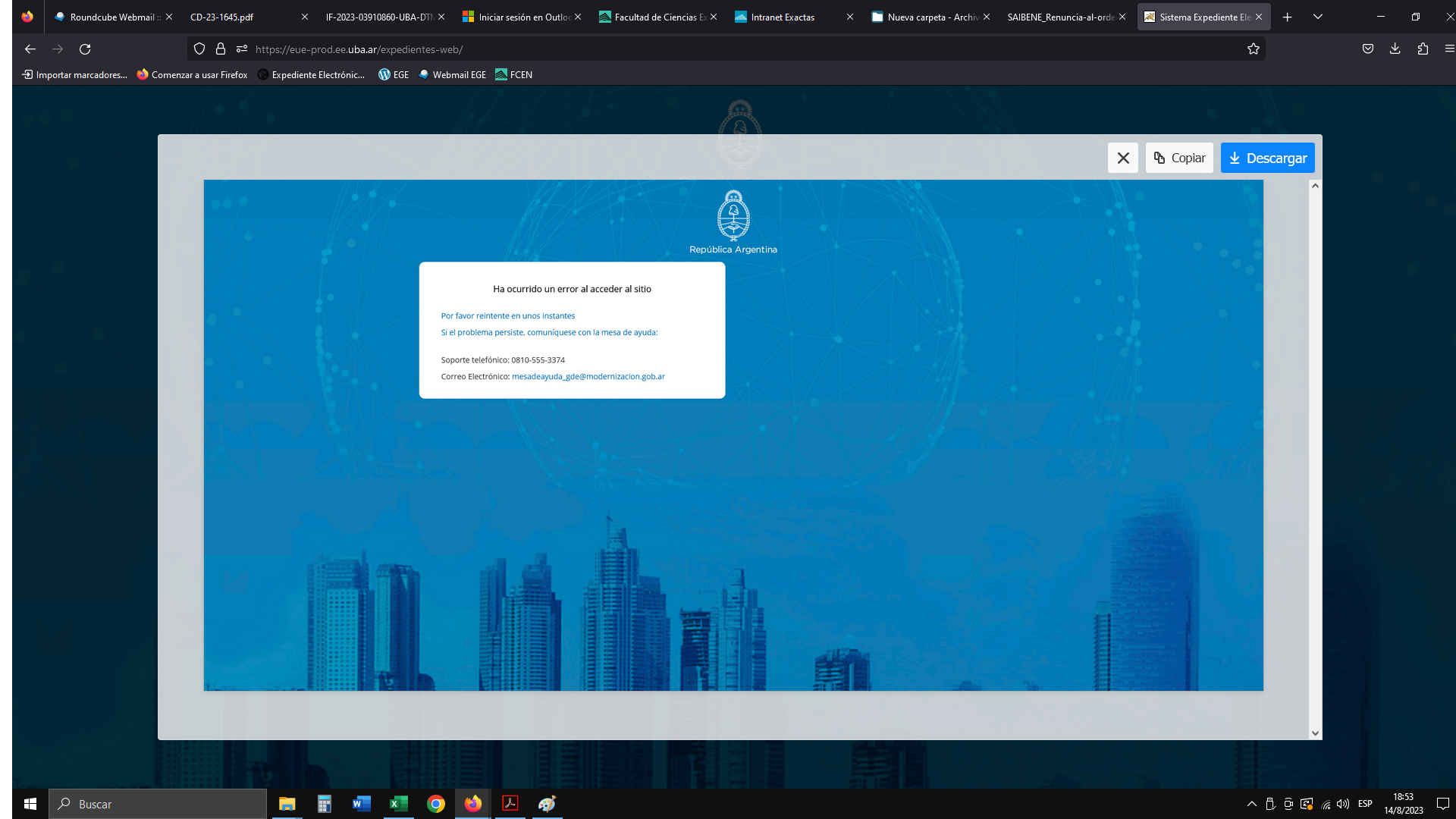
Task: Open the Windows notification center
Action: click(1442, 804)
